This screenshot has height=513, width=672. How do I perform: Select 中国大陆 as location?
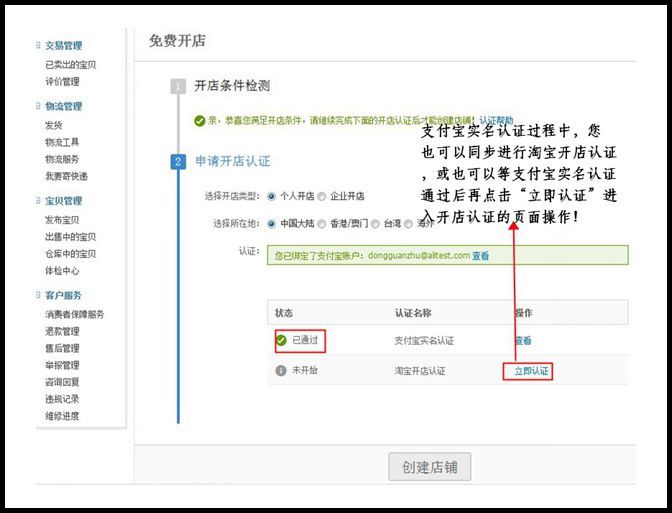point(272,224)
